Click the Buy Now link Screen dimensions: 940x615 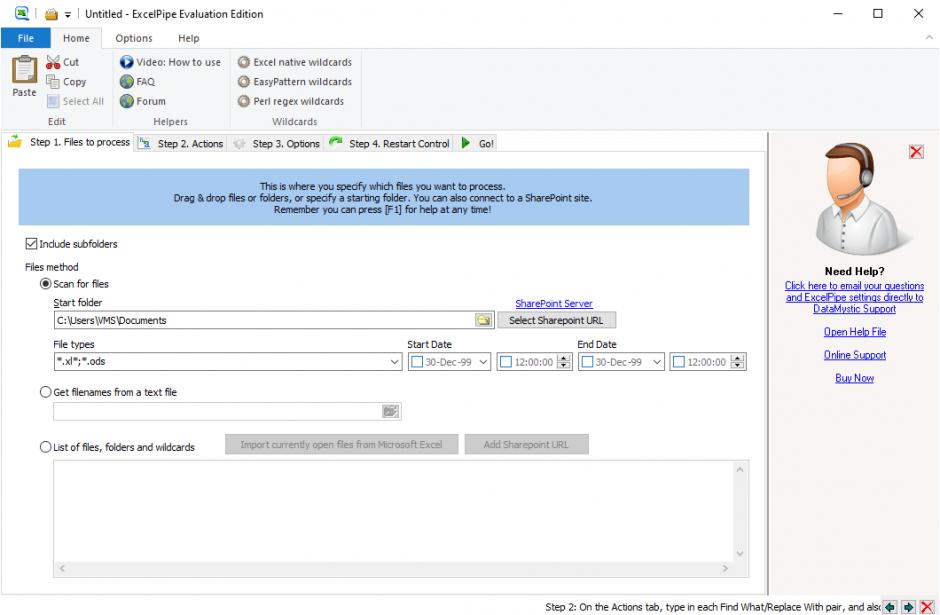tap(854, 378)
